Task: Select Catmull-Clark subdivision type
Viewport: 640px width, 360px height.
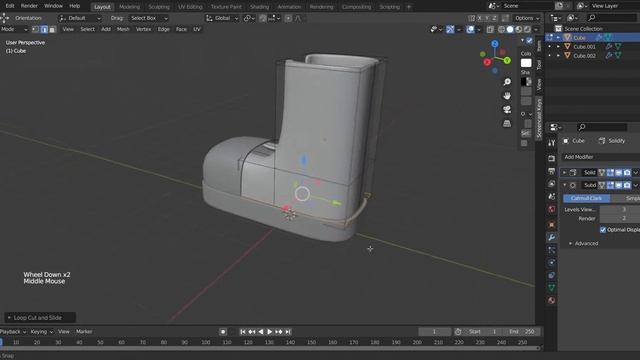Action: (x=587, y=198)
